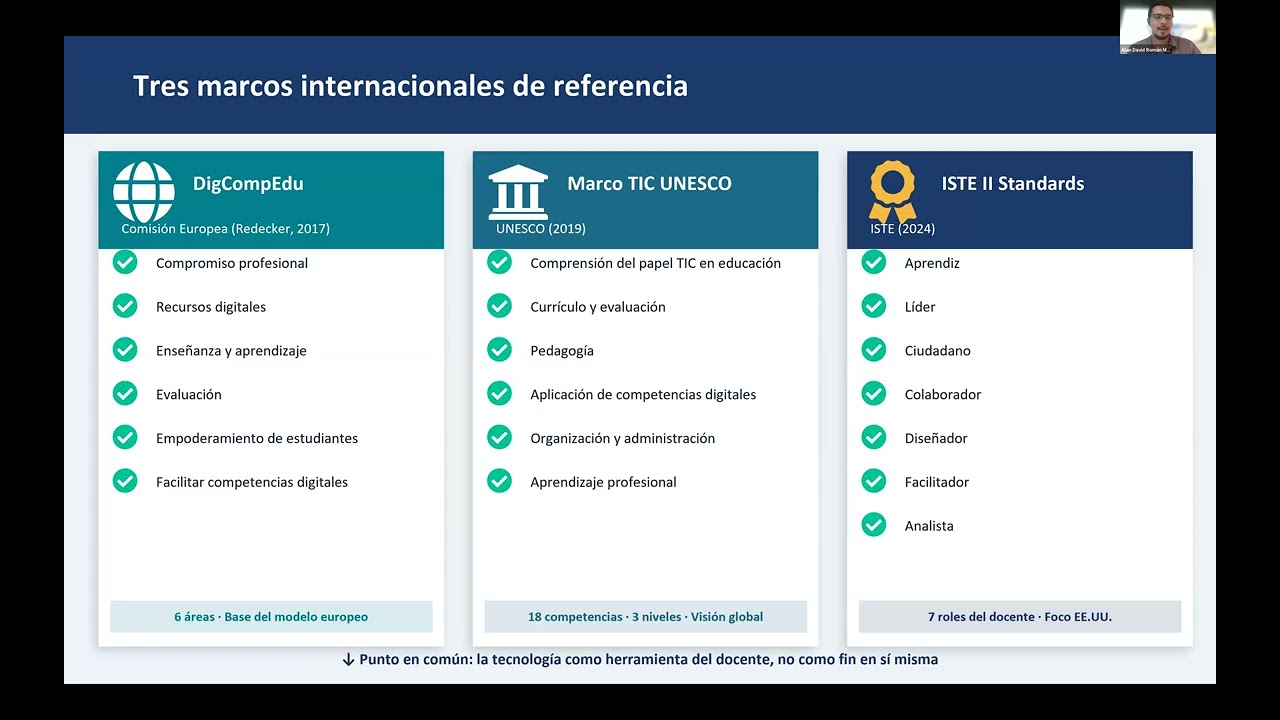Click the ISTE (2024) subtitle
Screen dimensions: 1280x720
pos(902,229)
